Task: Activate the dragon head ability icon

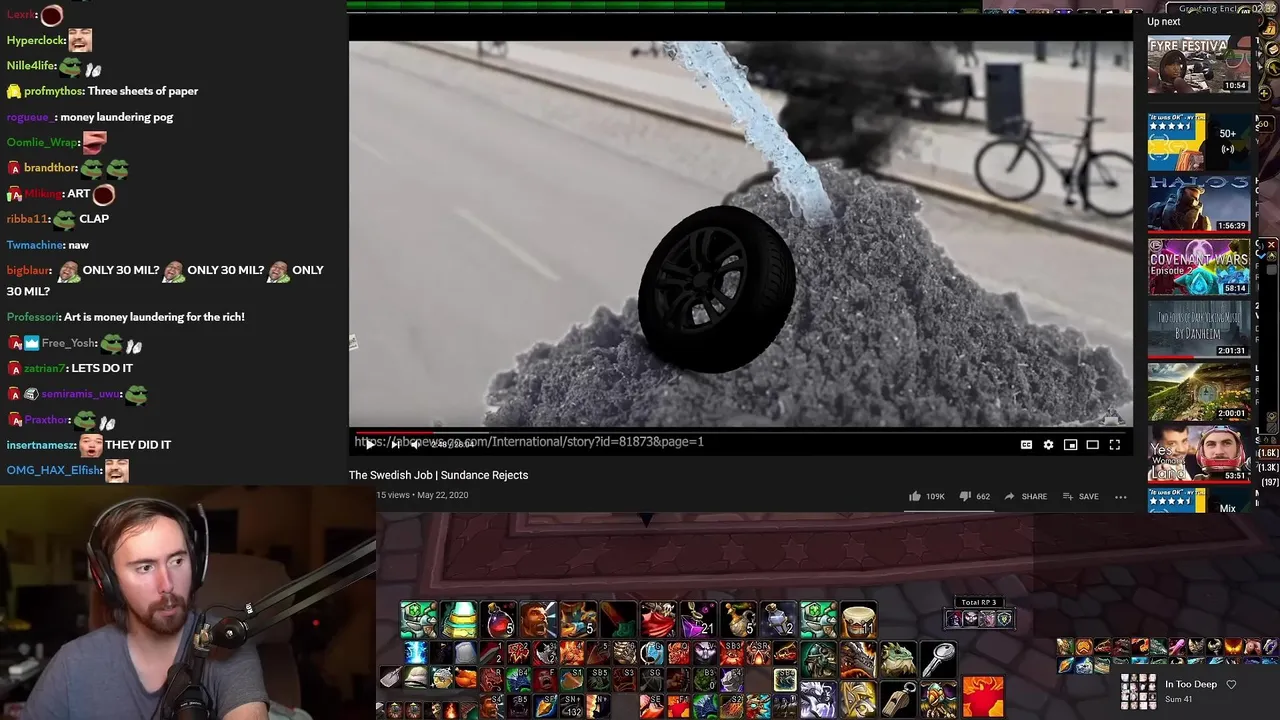Action: click(857, 660)
